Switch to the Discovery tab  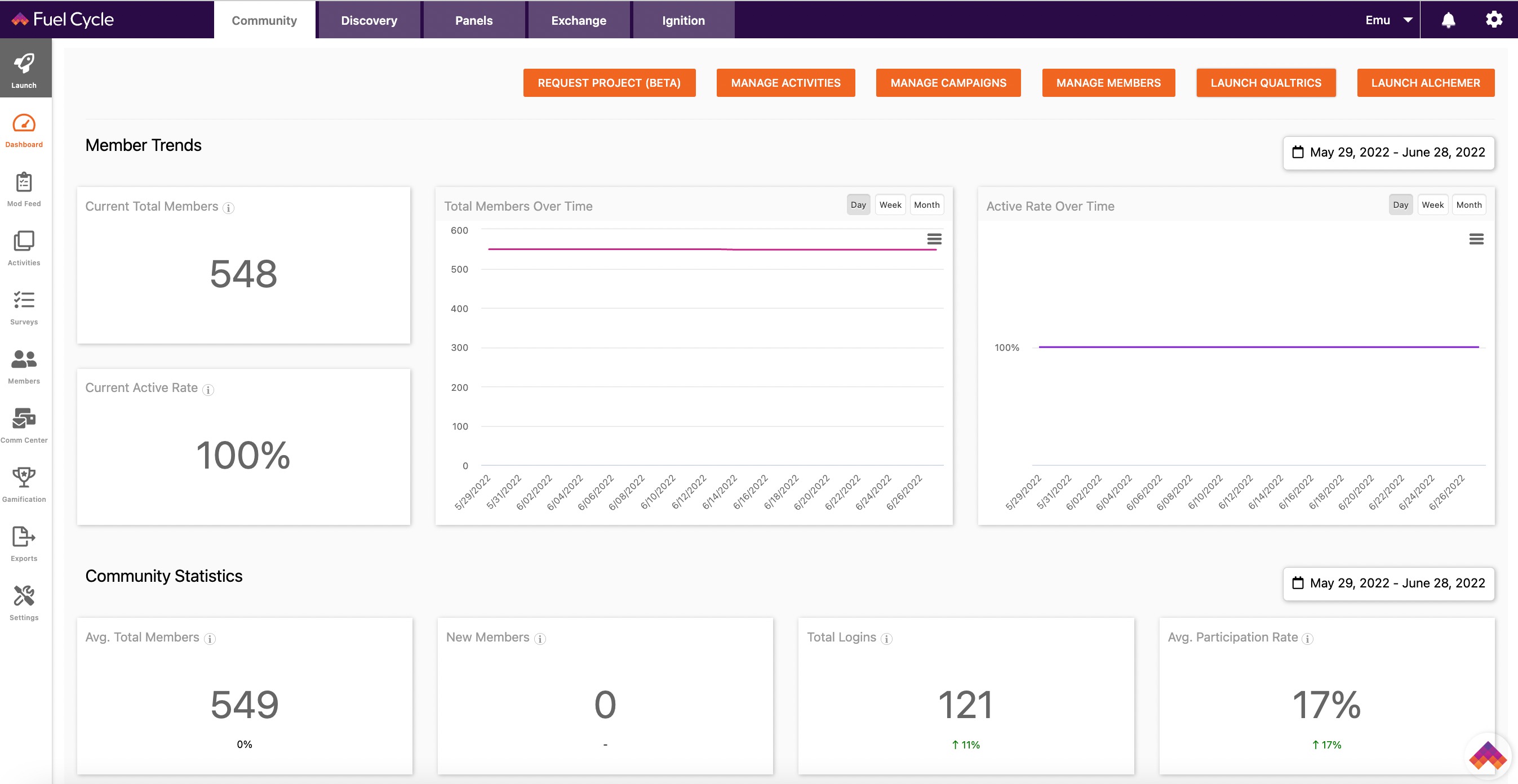coord(369,20)
